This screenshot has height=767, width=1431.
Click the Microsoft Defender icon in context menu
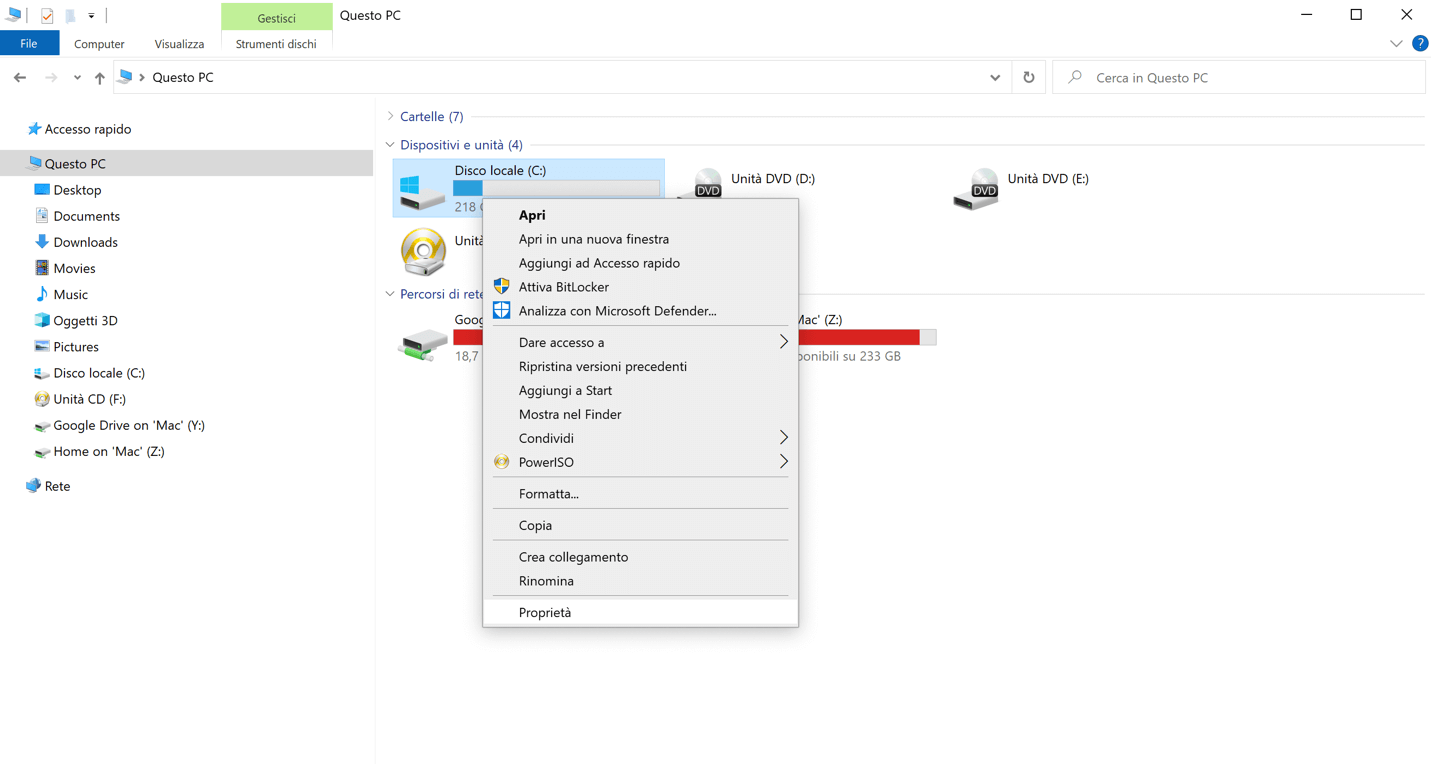502,311
